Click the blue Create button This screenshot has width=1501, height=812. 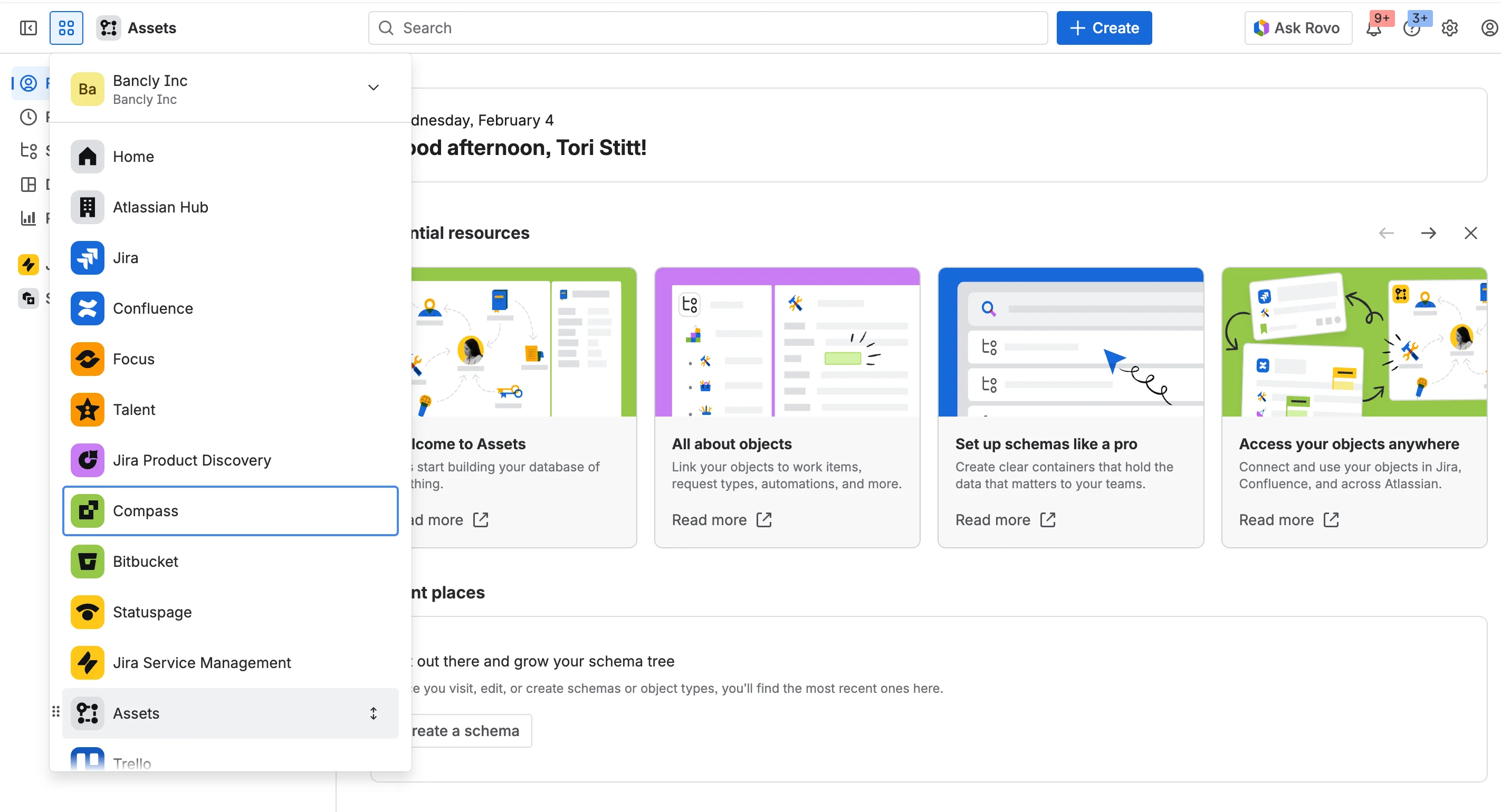(1104, 28)
